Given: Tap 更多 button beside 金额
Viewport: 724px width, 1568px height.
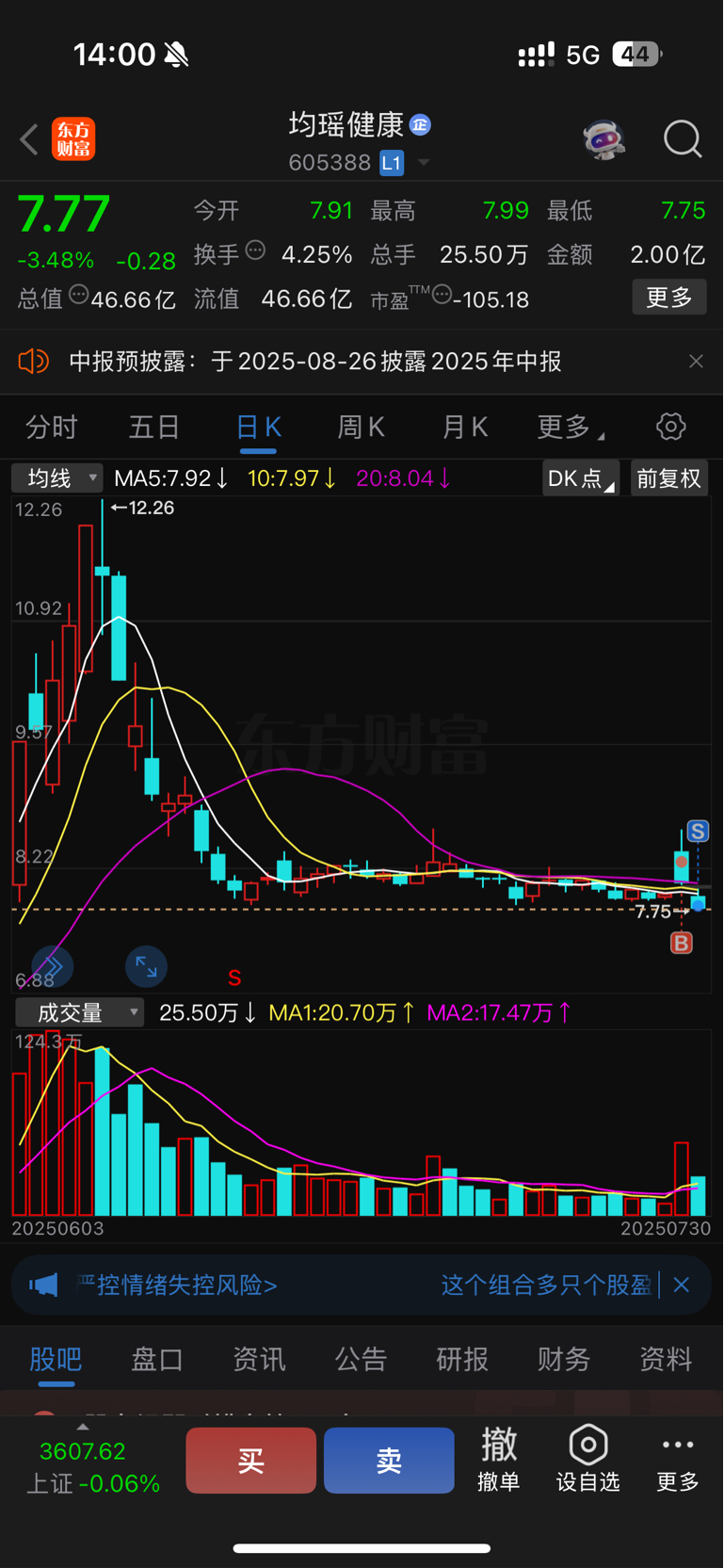Looking at the screenshot, I should tap(669, 298).
